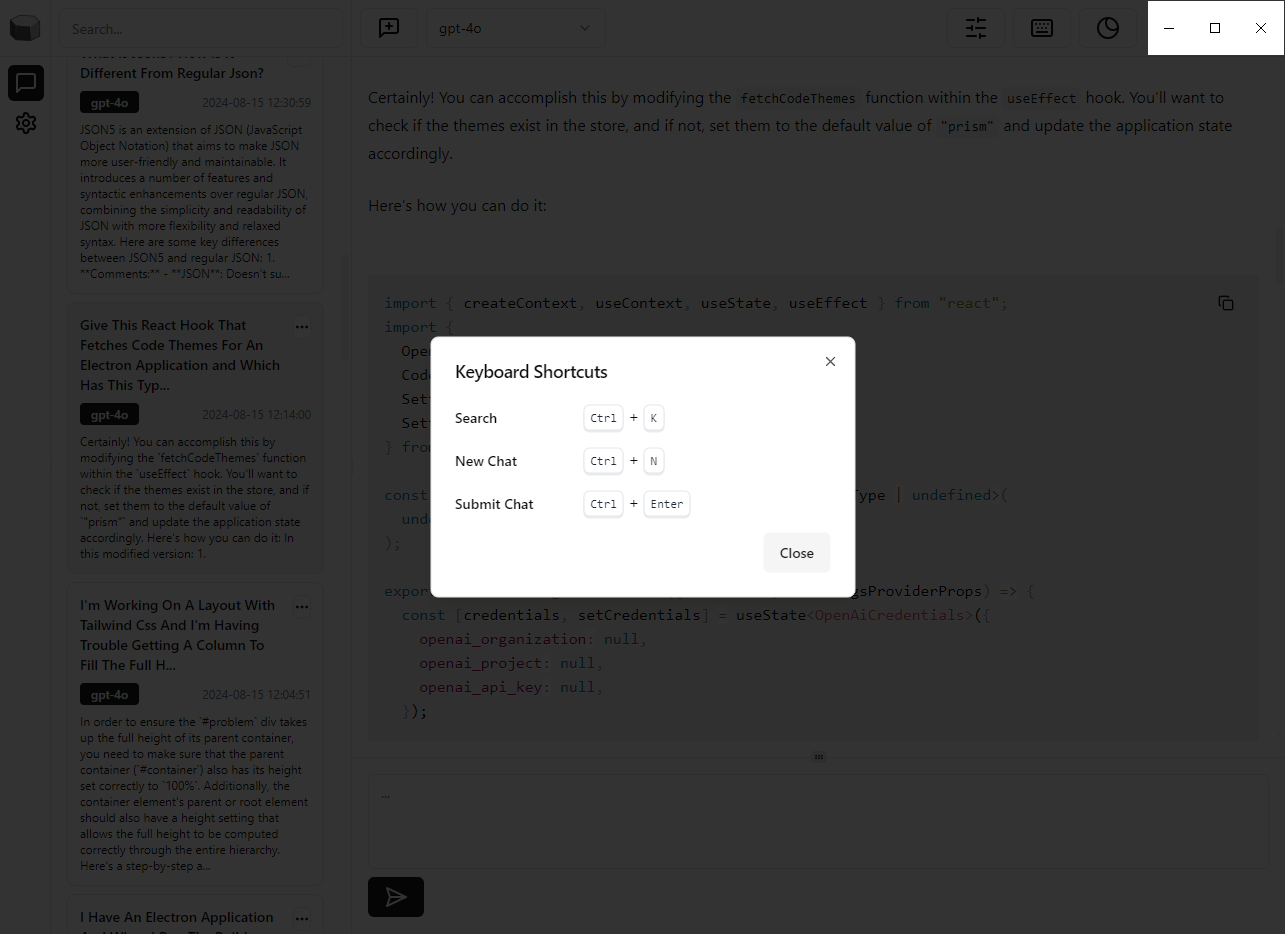Grab the resize handle above message input
The image size is (1285, 934).
tap(818, 757)
